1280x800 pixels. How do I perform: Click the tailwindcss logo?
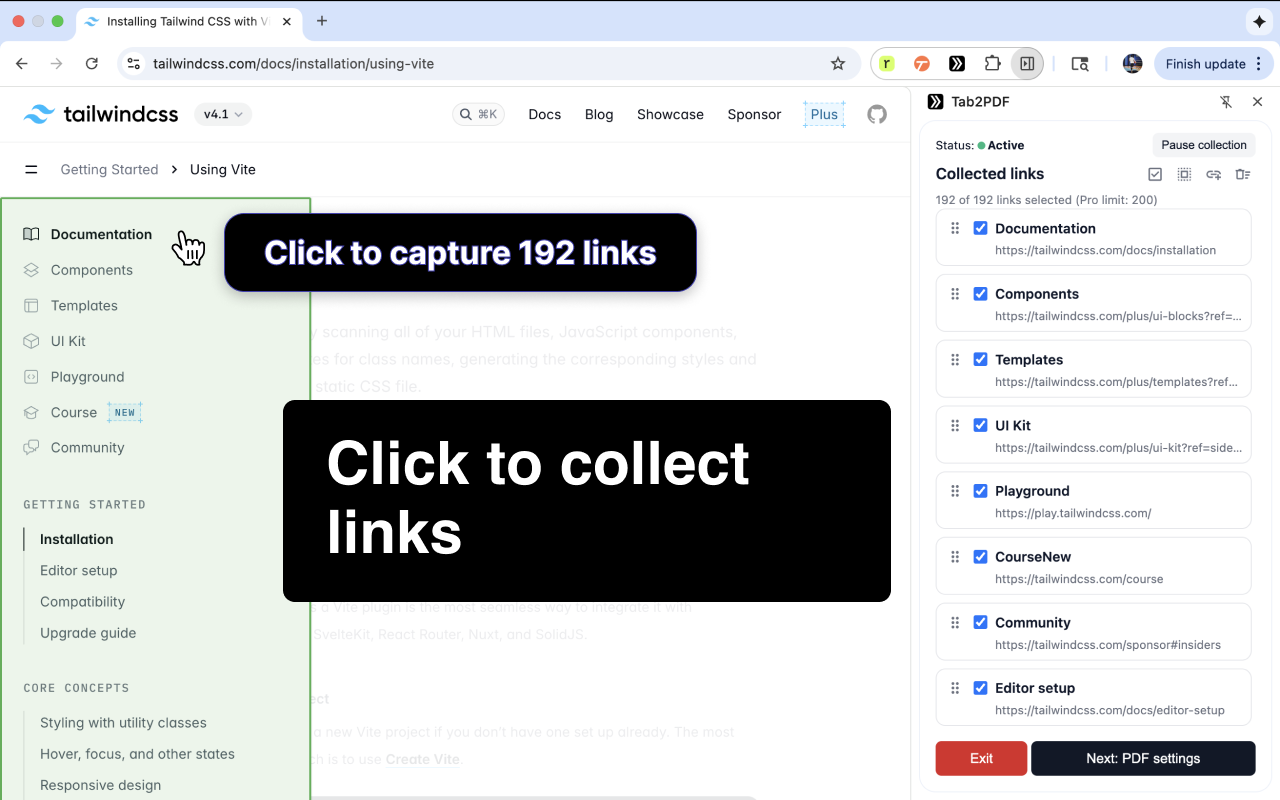click(100, 114)
